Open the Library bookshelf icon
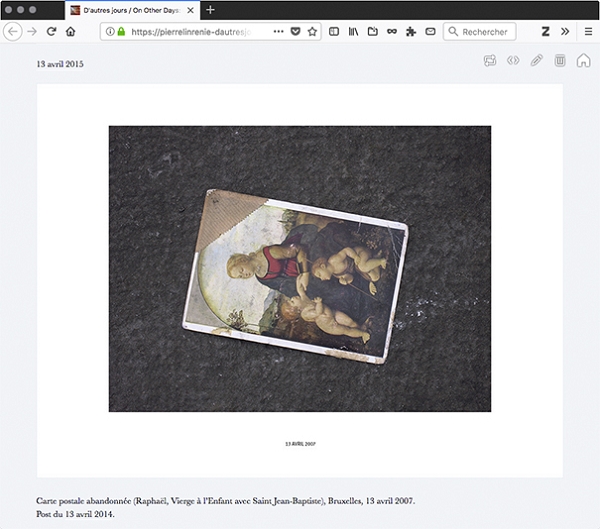 click(x=353, y=31)
